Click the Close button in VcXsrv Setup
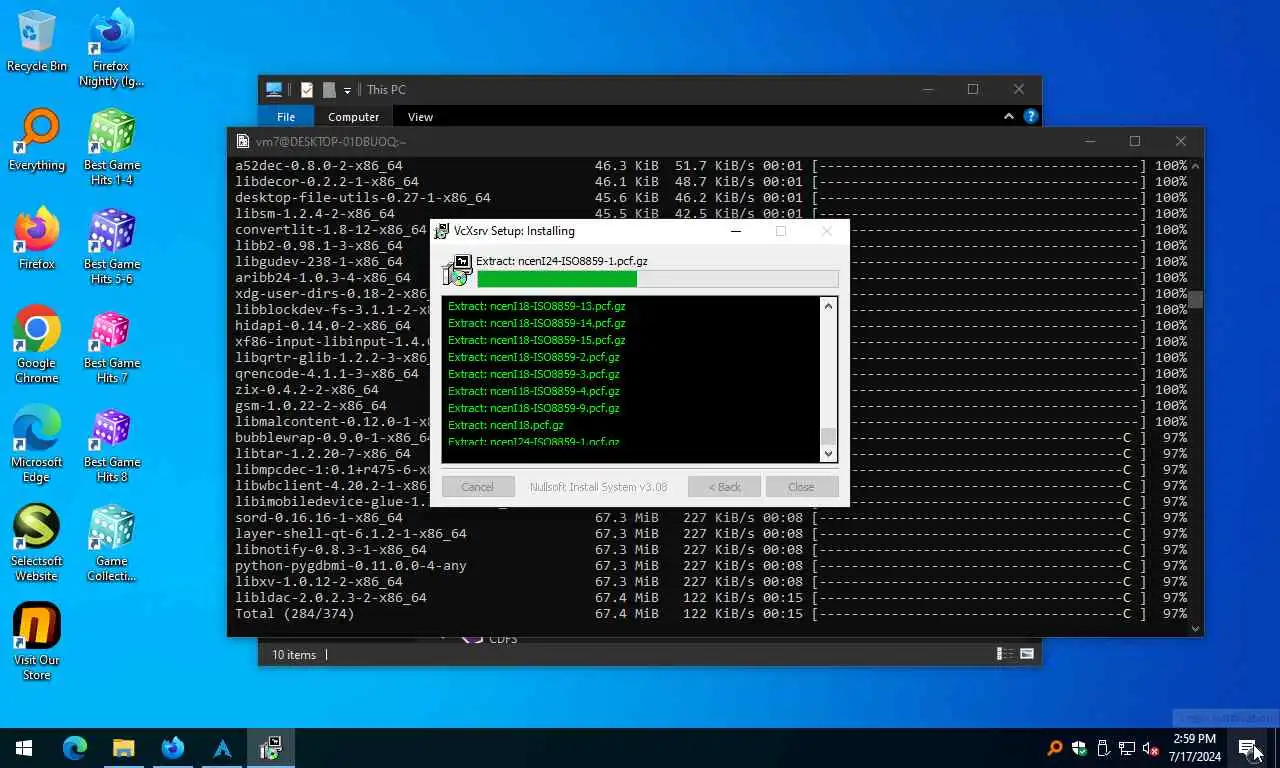1280x768 pixels. 801,487
